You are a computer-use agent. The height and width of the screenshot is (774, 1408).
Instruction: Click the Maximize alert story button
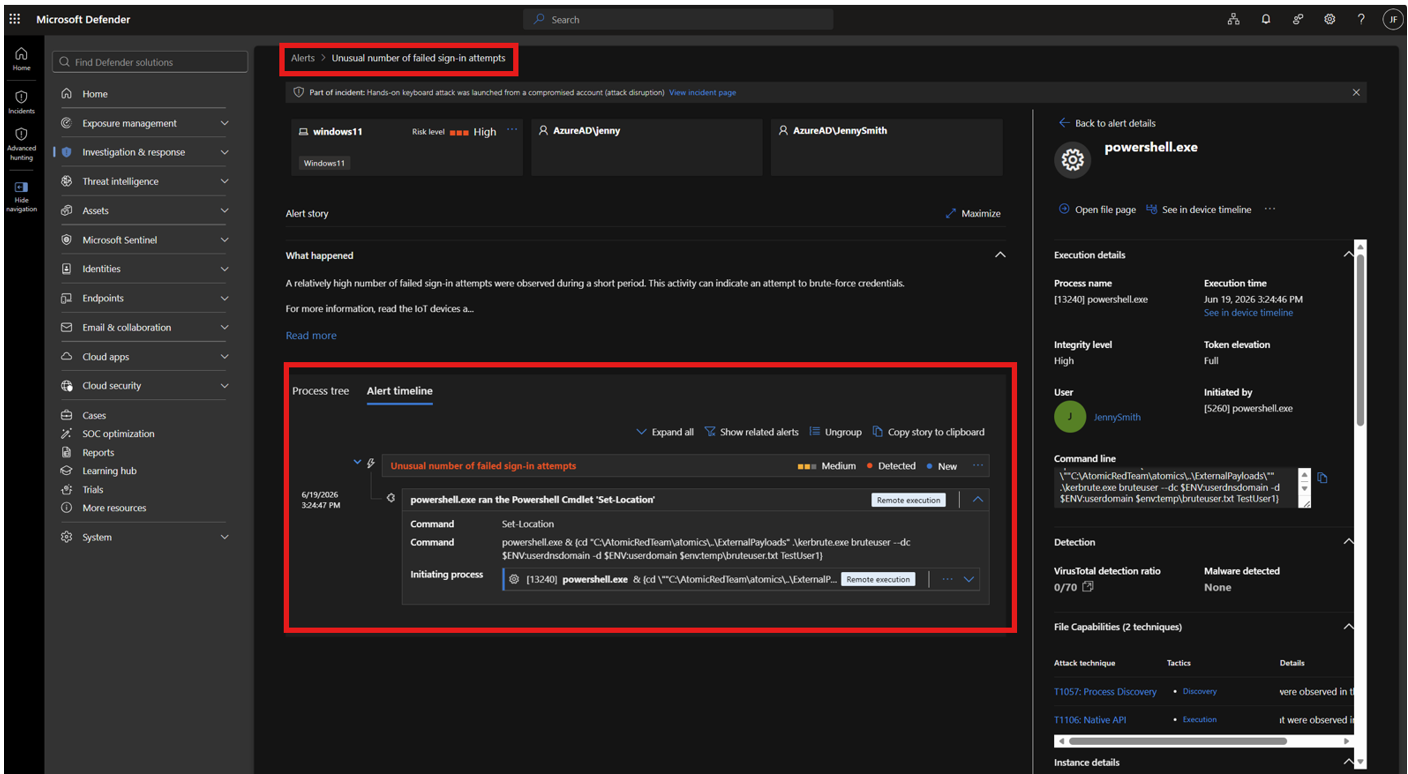point(973,213)
